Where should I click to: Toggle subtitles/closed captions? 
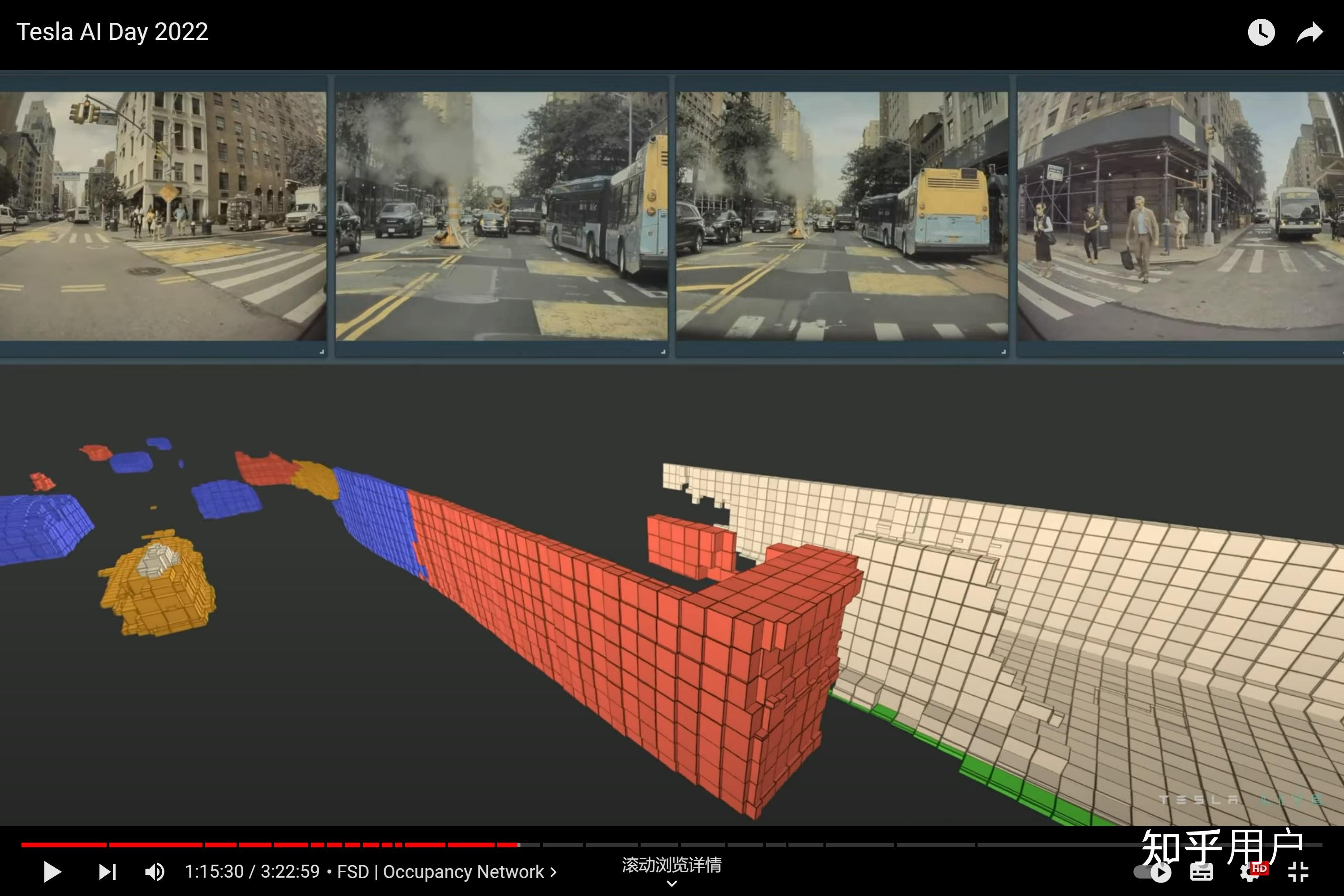click(1202, 872)
